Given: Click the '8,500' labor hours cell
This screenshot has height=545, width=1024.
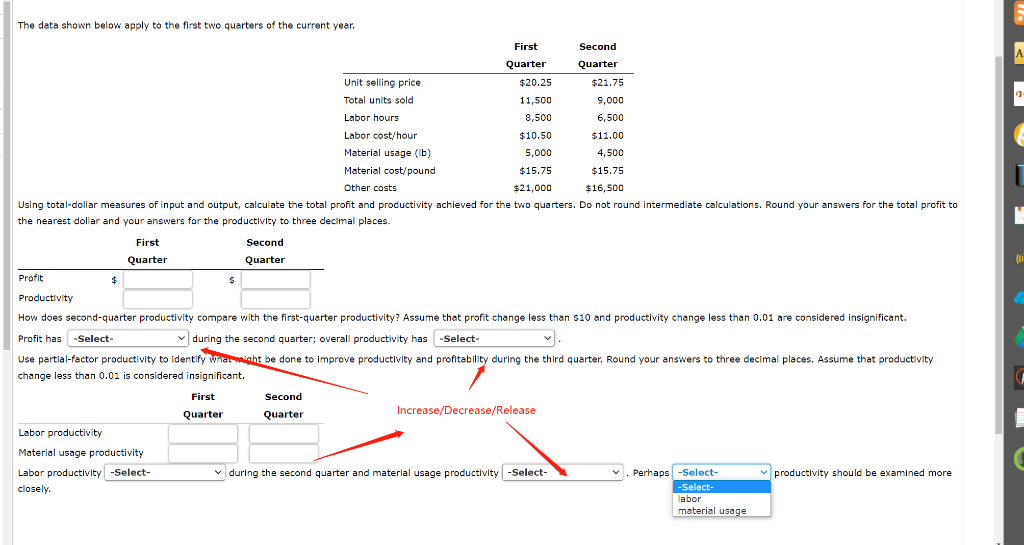Looking at the screenshot, I should (539, 117).
